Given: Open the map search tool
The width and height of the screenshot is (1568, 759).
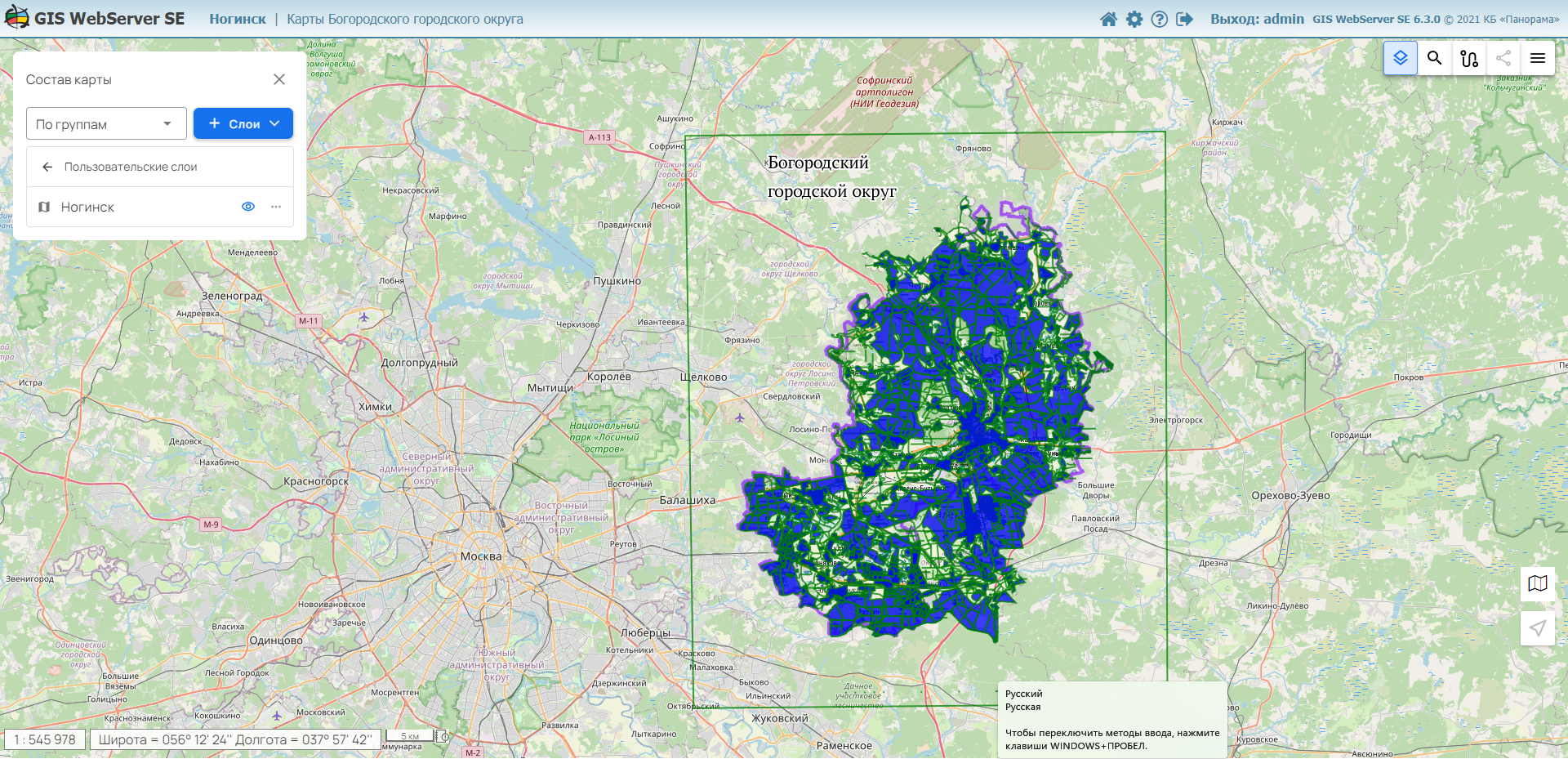Looking at the screenshot, I should tap(1434, 58).
